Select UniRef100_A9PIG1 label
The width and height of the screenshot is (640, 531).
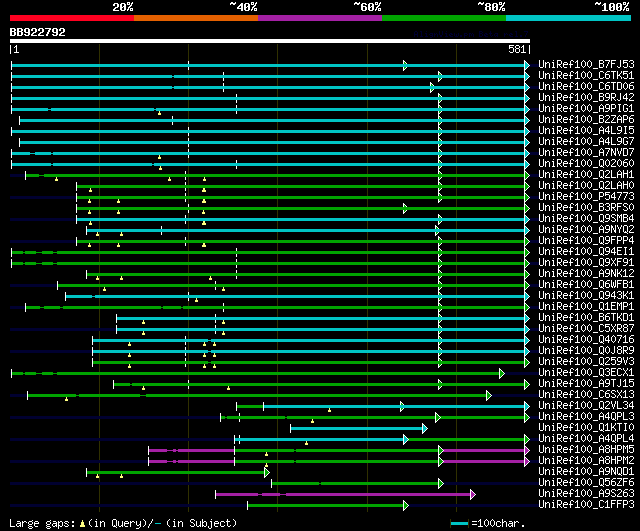point(586,109)
